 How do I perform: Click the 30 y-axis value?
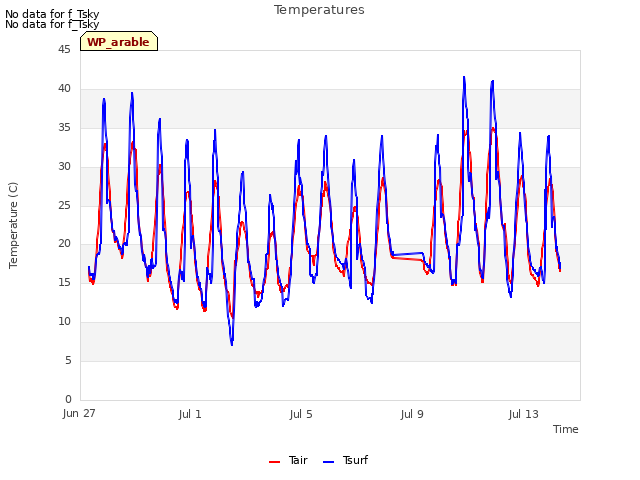(64, 167)
